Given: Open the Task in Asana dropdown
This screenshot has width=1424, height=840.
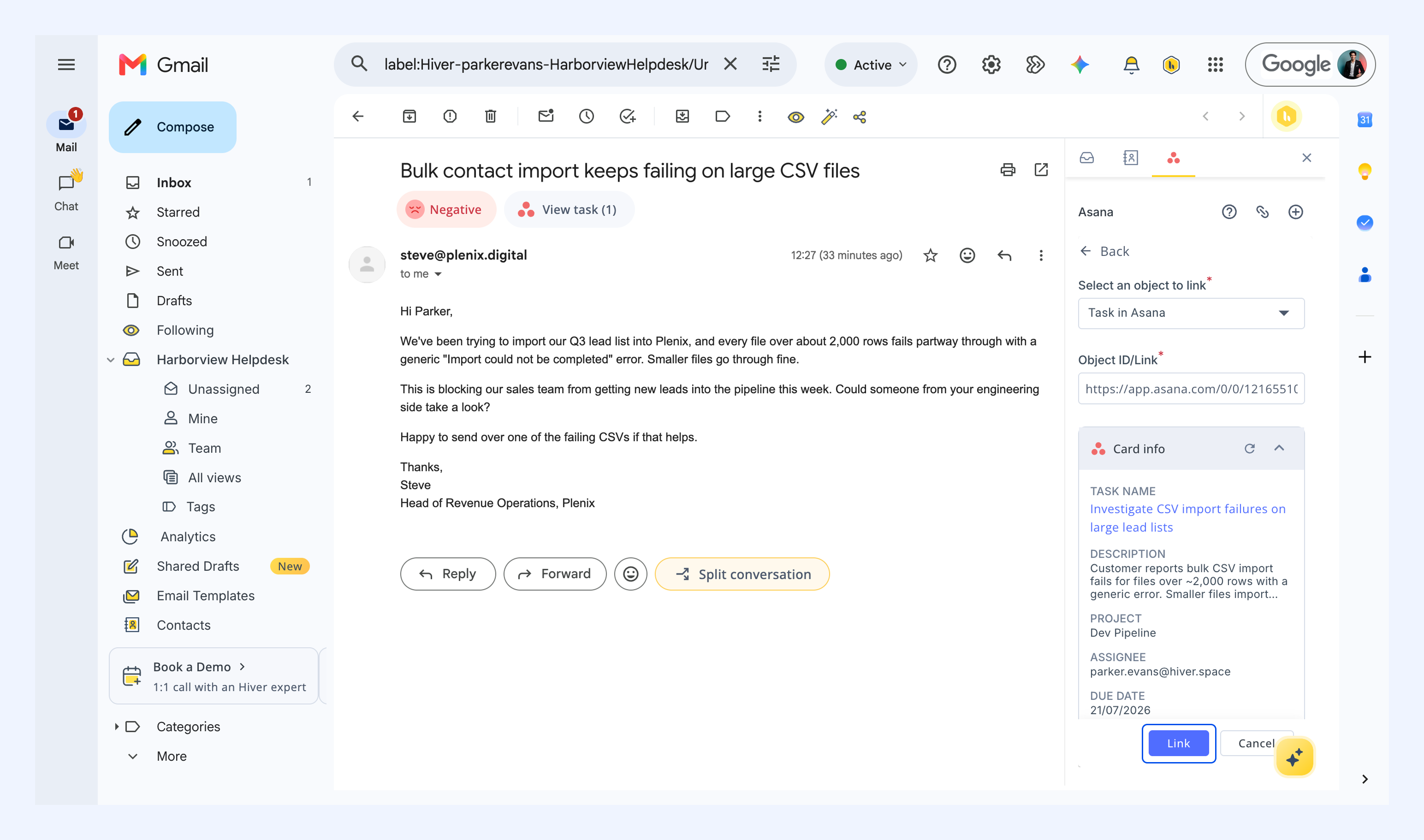Looking at the screenshot, I should pos(1191,313).
